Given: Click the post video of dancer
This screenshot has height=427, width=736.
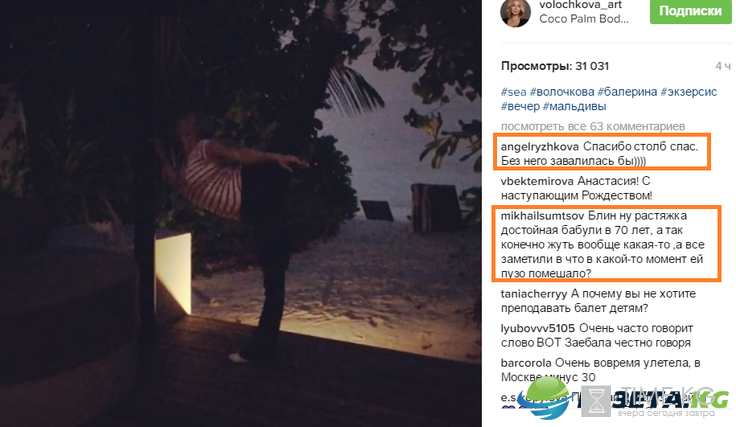Looking at the screenshot, I should (241, 214).
